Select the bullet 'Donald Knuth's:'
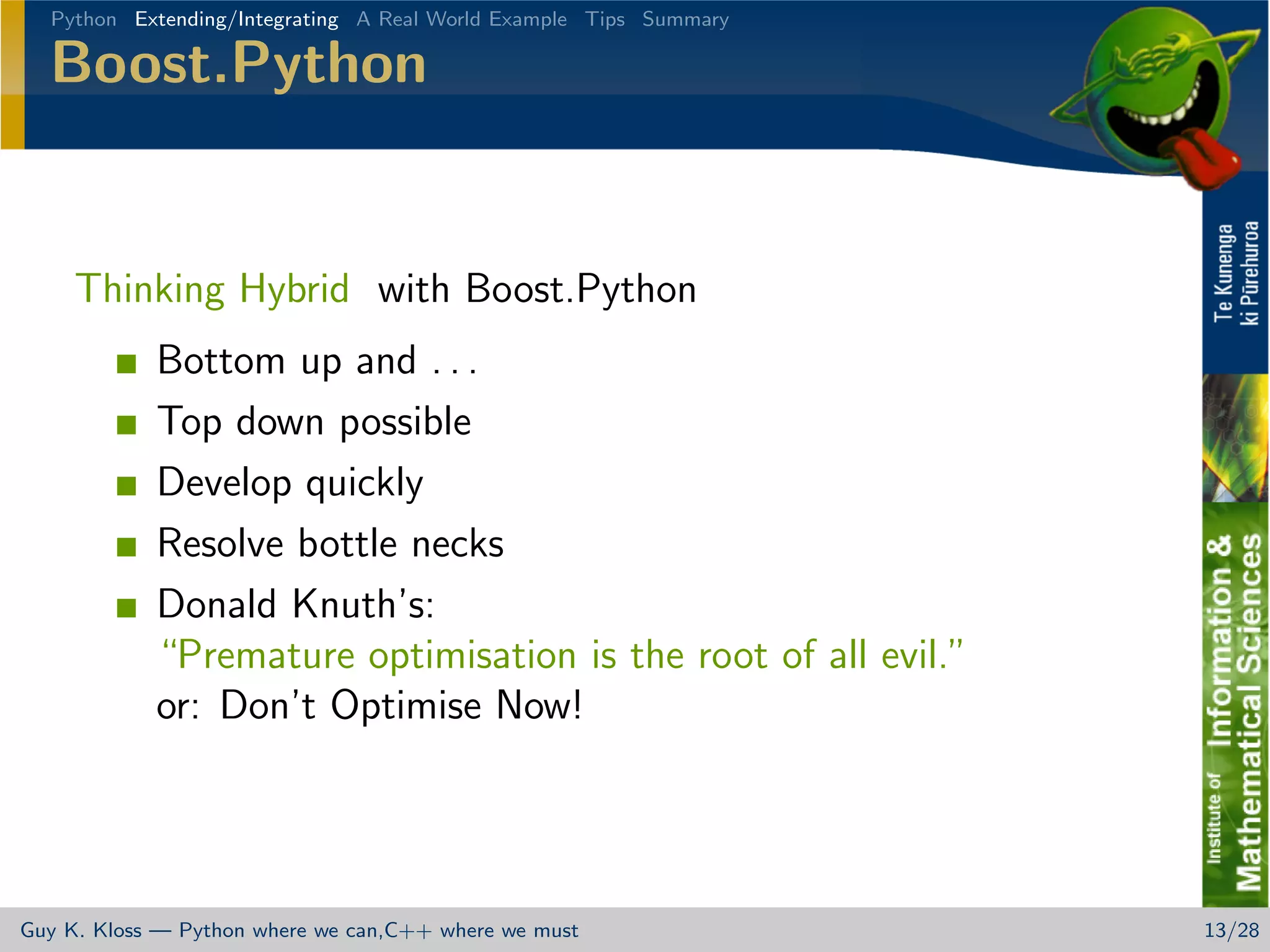 (x=296, y=604)
